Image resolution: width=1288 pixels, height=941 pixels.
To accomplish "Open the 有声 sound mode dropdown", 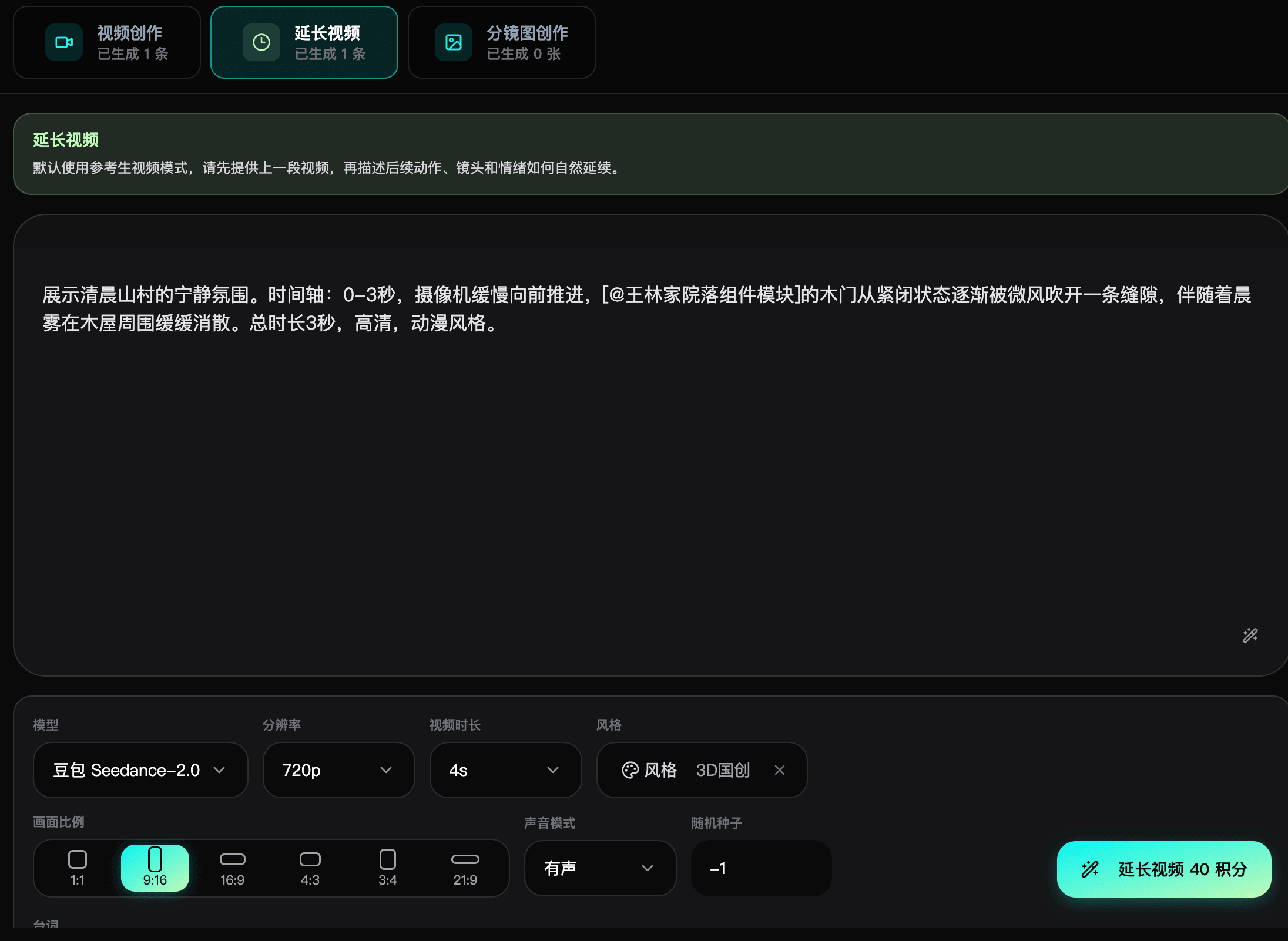I will (x=600, y=868).
